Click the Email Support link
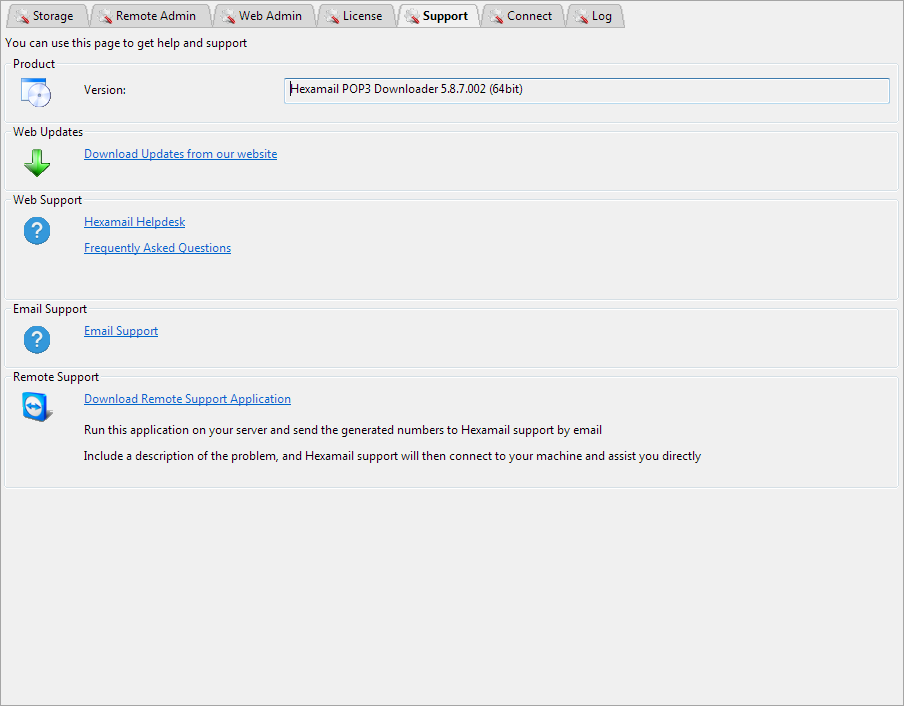This screenshot has height=706, width=904. point(121,331)
